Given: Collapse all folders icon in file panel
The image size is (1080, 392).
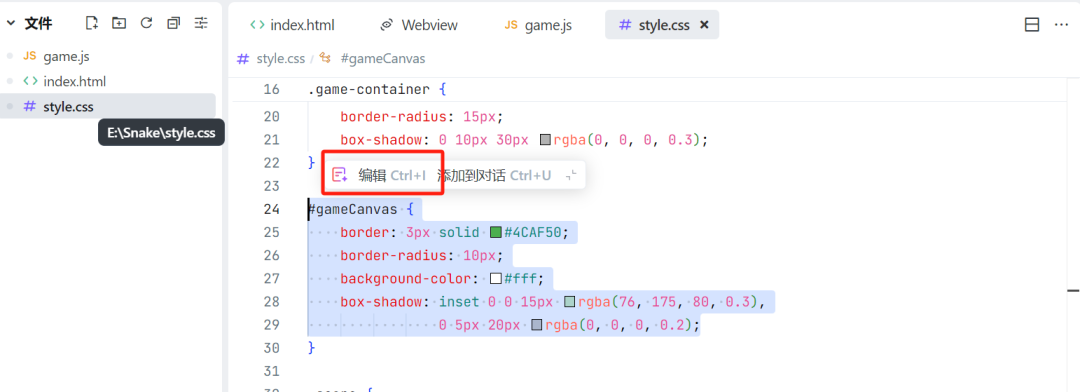Looking at the screenshot, I should coord(174,23).
